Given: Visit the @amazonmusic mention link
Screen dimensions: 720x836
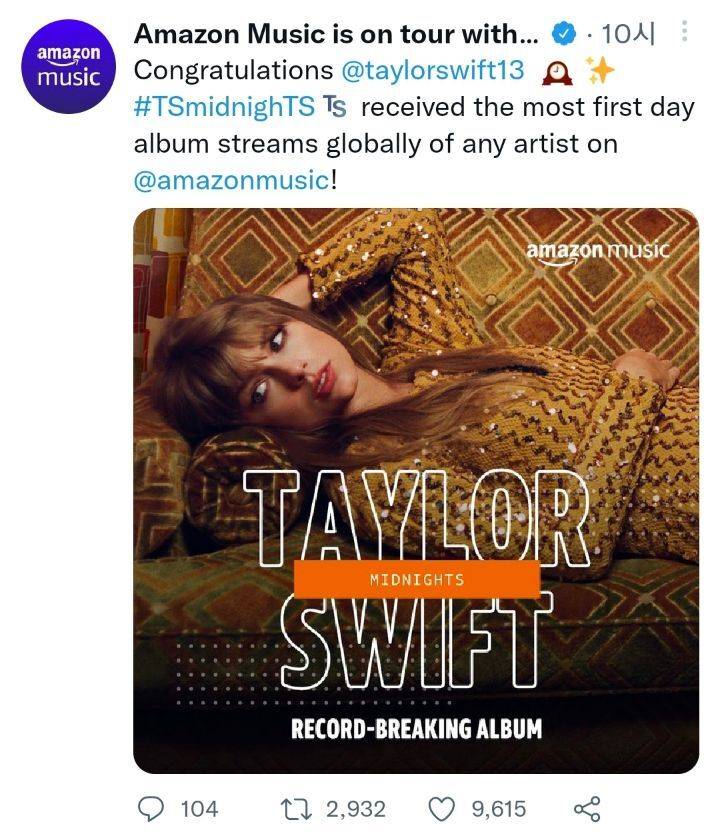Looking at the screenshot, I should click(x=231, y=181).
